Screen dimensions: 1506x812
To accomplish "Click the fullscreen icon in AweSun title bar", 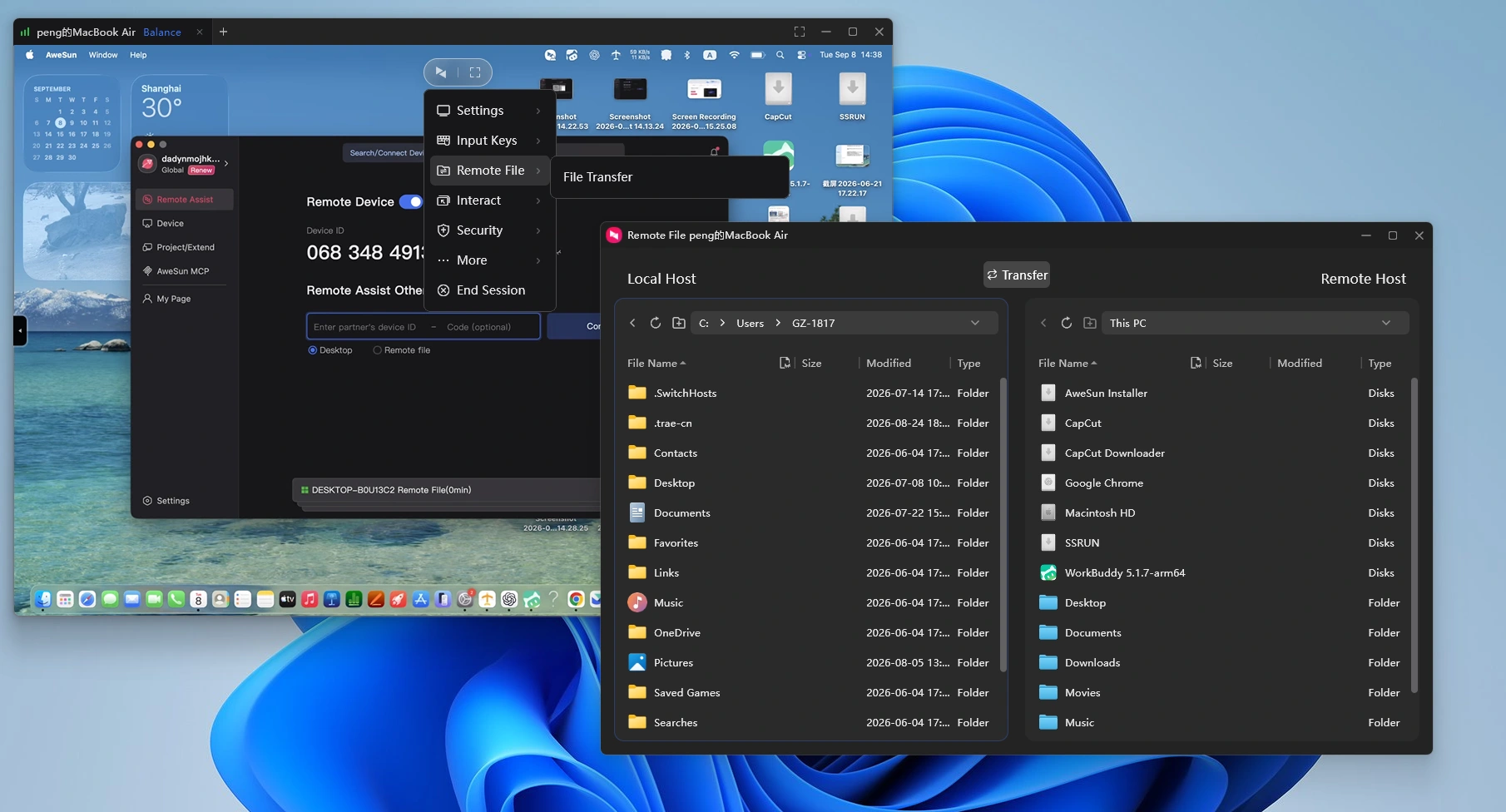I will 800,32.
